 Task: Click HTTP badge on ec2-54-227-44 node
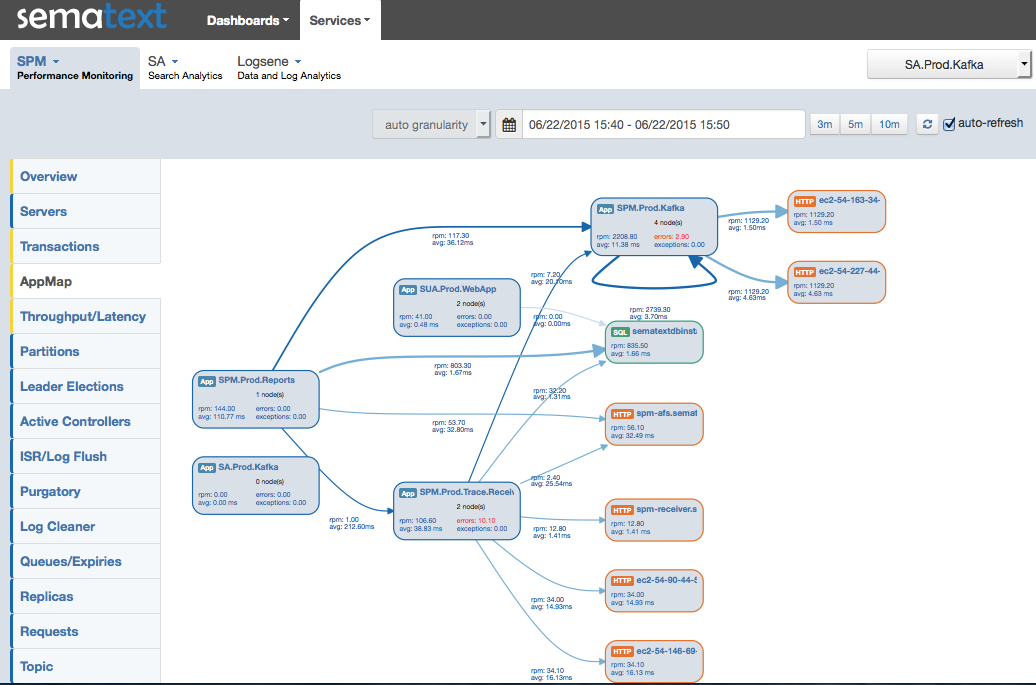tap(804, 272)
